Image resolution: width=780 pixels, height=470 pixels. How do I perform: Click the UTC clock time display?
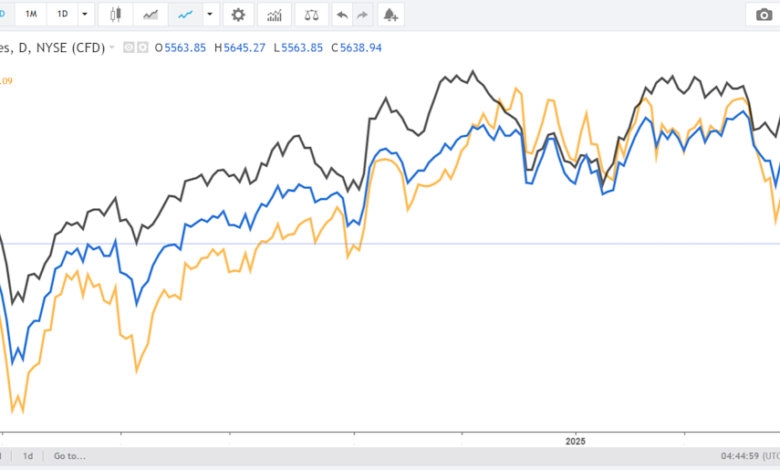pyautogui.click(x=746, y=455)
